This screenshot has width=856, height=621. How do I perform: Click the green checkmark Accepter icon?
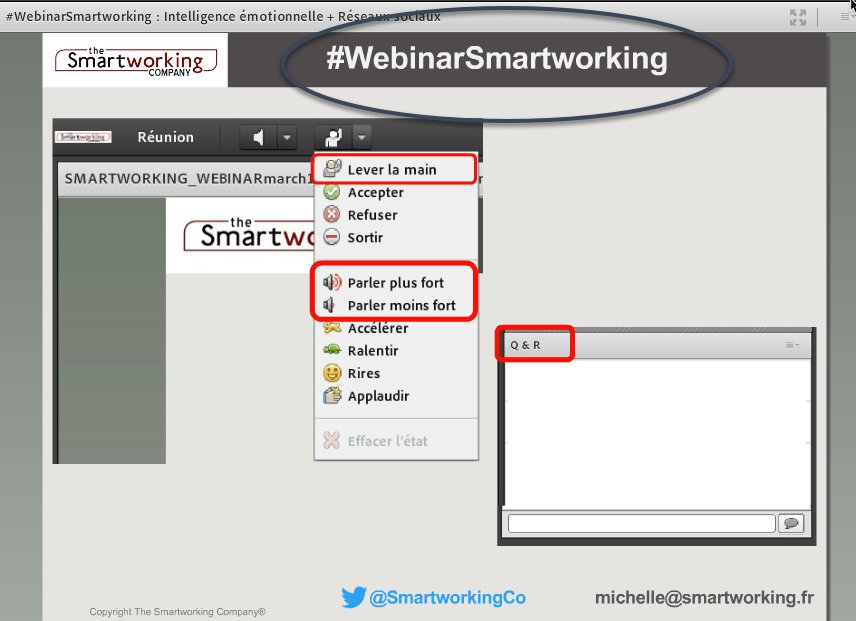coord(331,192)
